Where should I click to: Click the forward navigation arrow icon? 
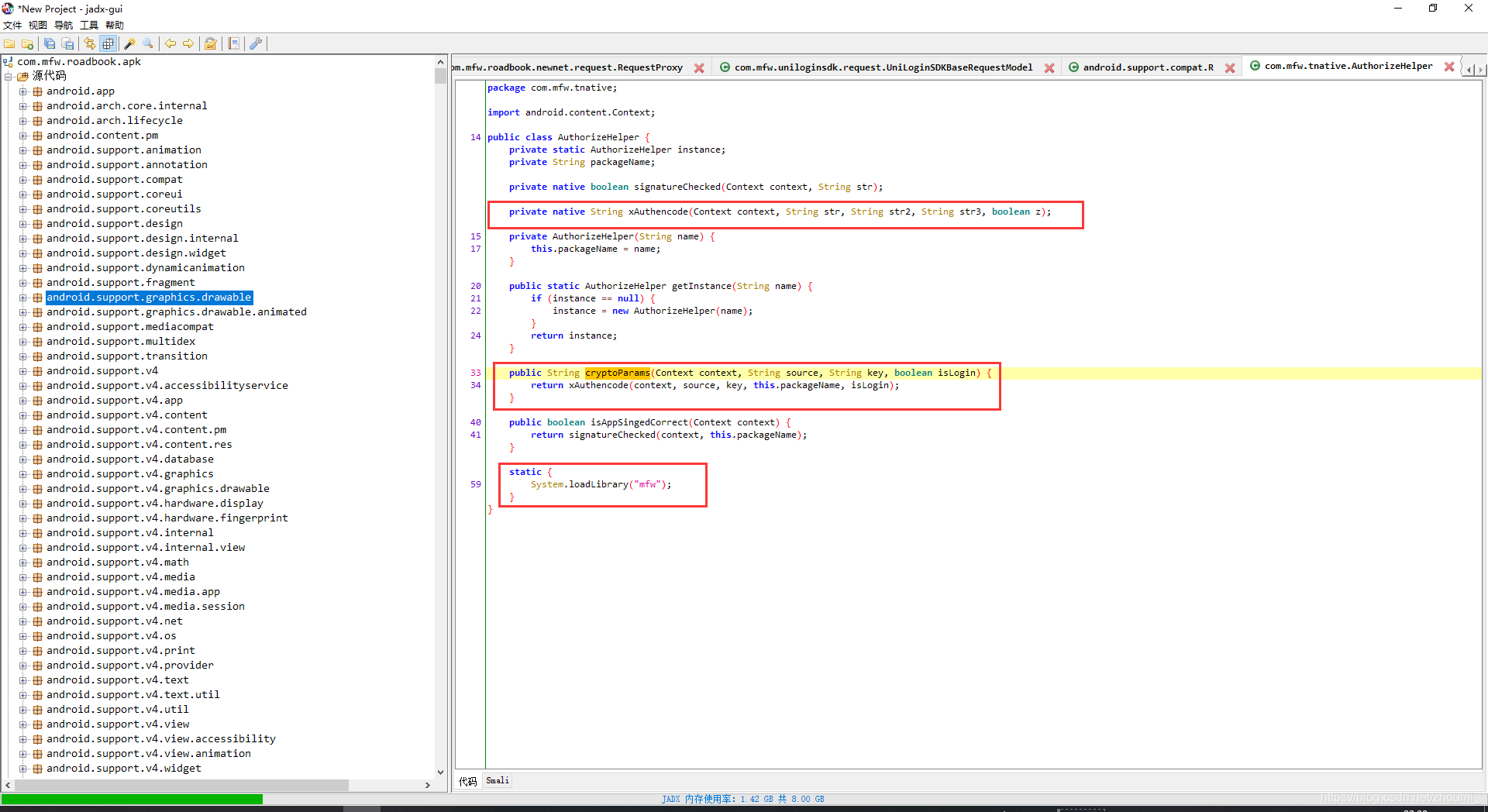pos(188,44)
